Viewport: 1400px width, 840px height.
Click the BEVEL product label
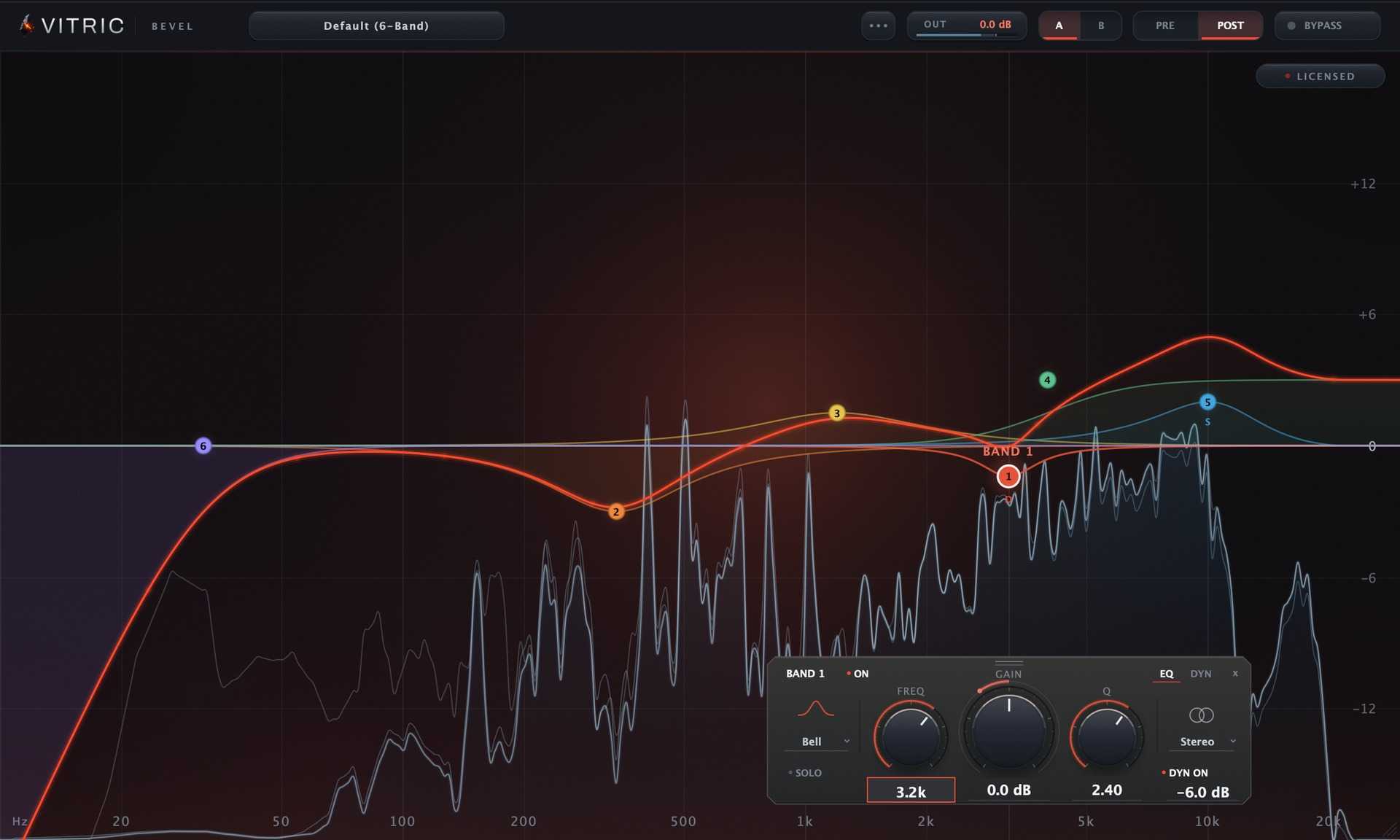[x=173, y=26]
